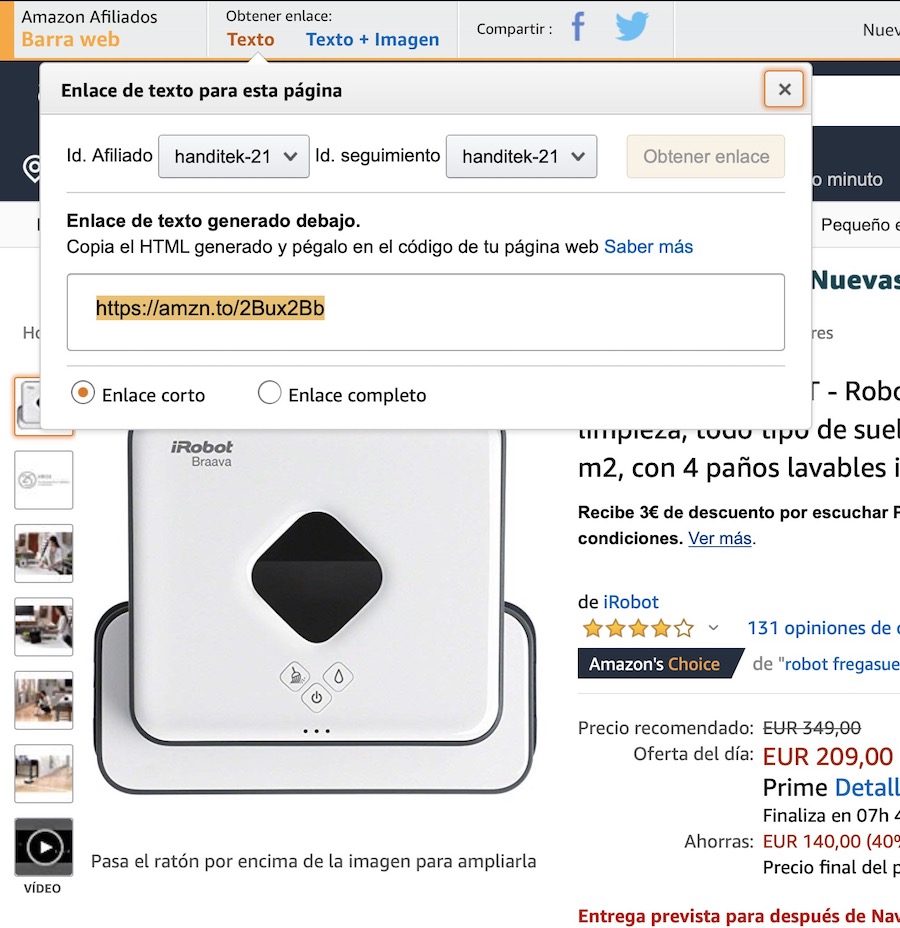The height and width of the screenshot is (928, 900).
Task: Open the Amazon's Choice badge
Action: click(660, 663)
